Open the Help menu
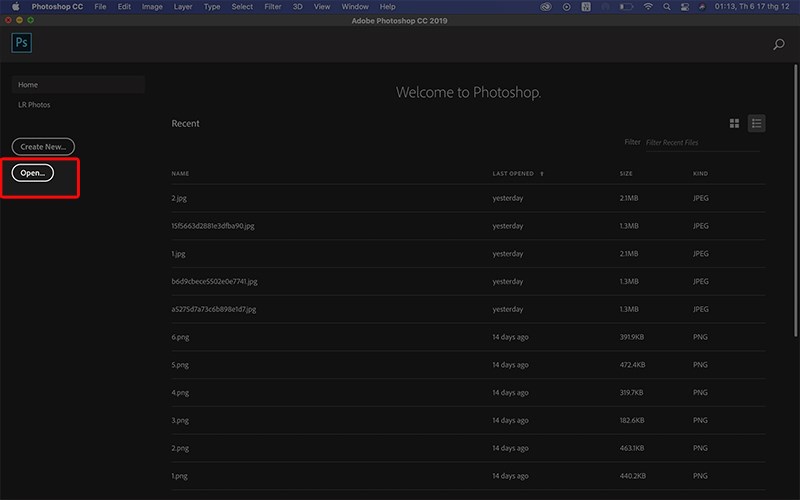The height and width of the screenshot is (500, 800). pyautogui.click(x=387, y=7)
